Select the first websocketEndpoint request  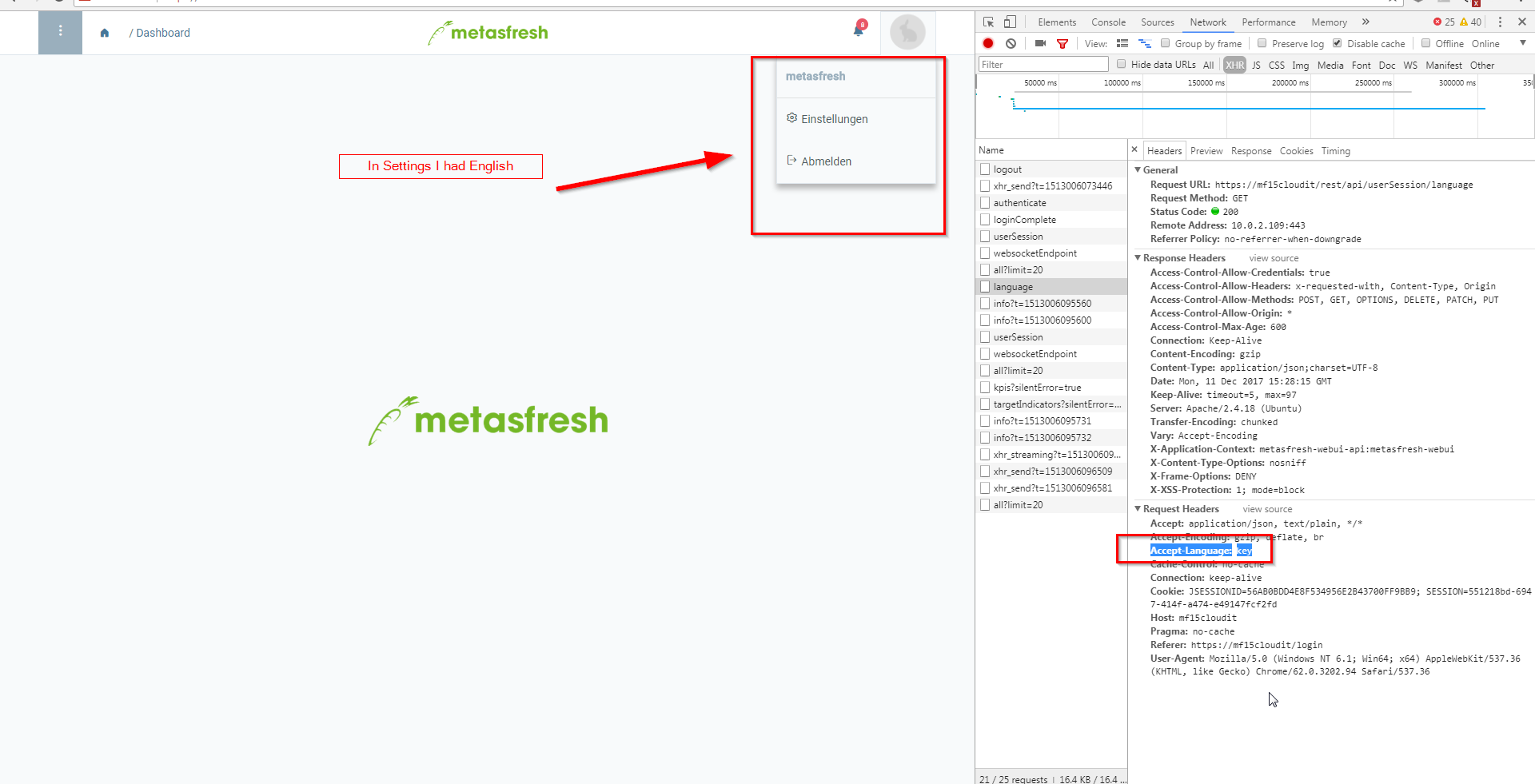pos(1051,253)
